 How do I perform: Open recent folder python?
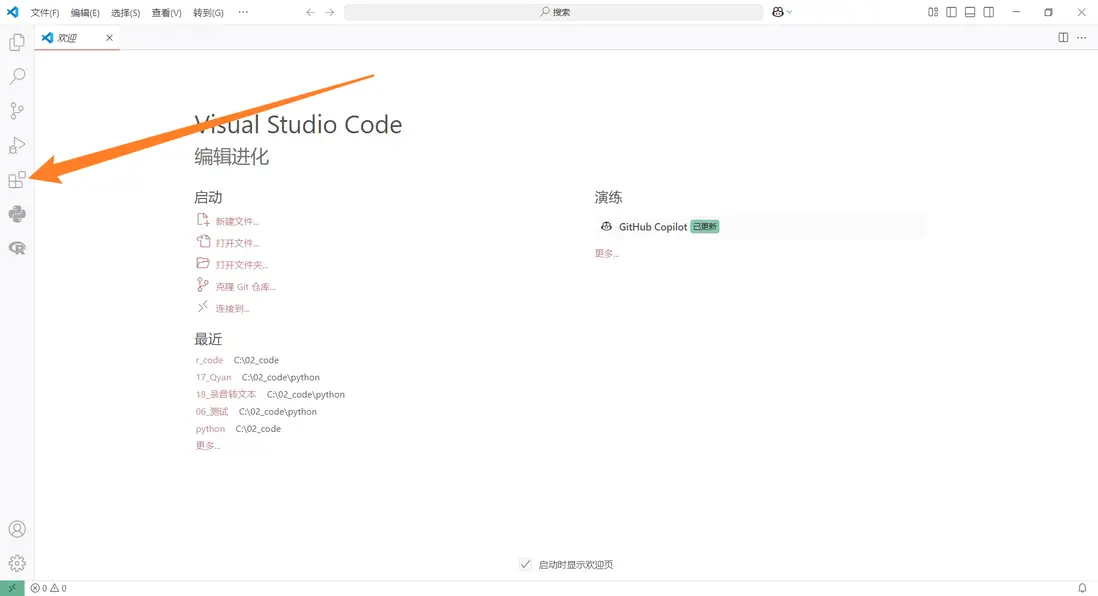coord(210,429)
